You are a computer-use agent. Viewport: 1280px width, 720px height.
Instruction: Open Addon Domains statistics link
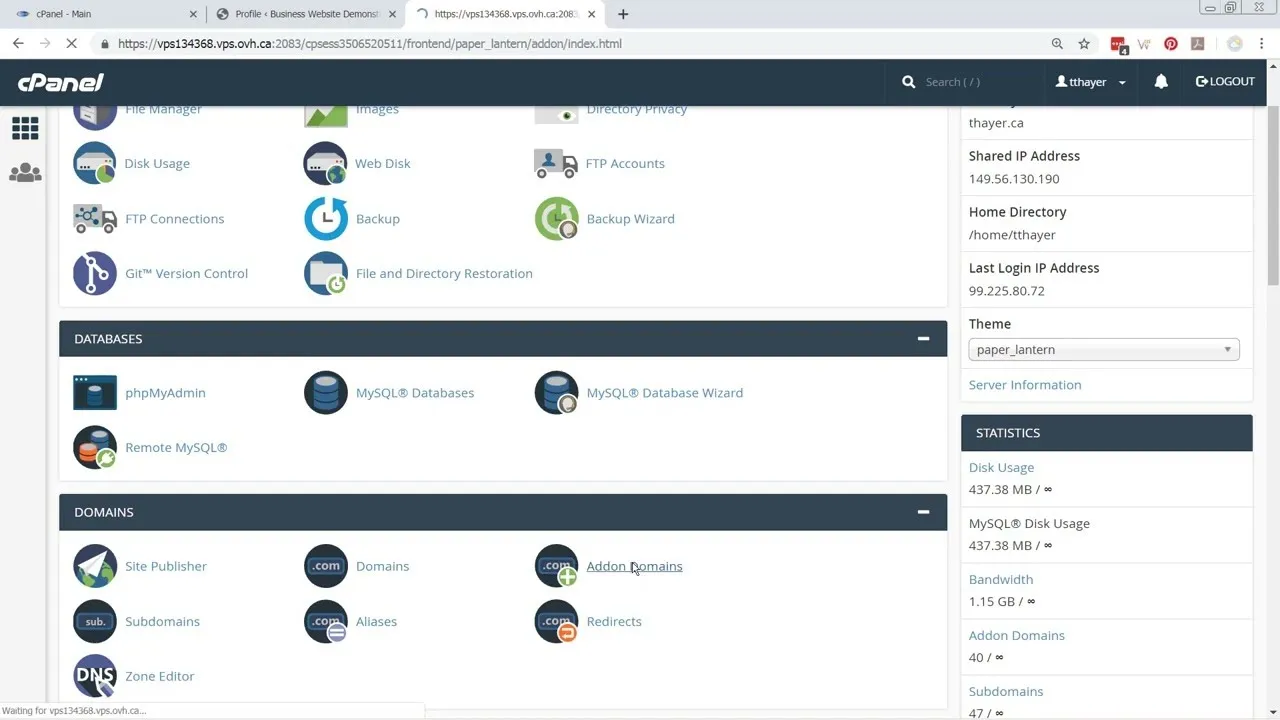click(1016, 635)
